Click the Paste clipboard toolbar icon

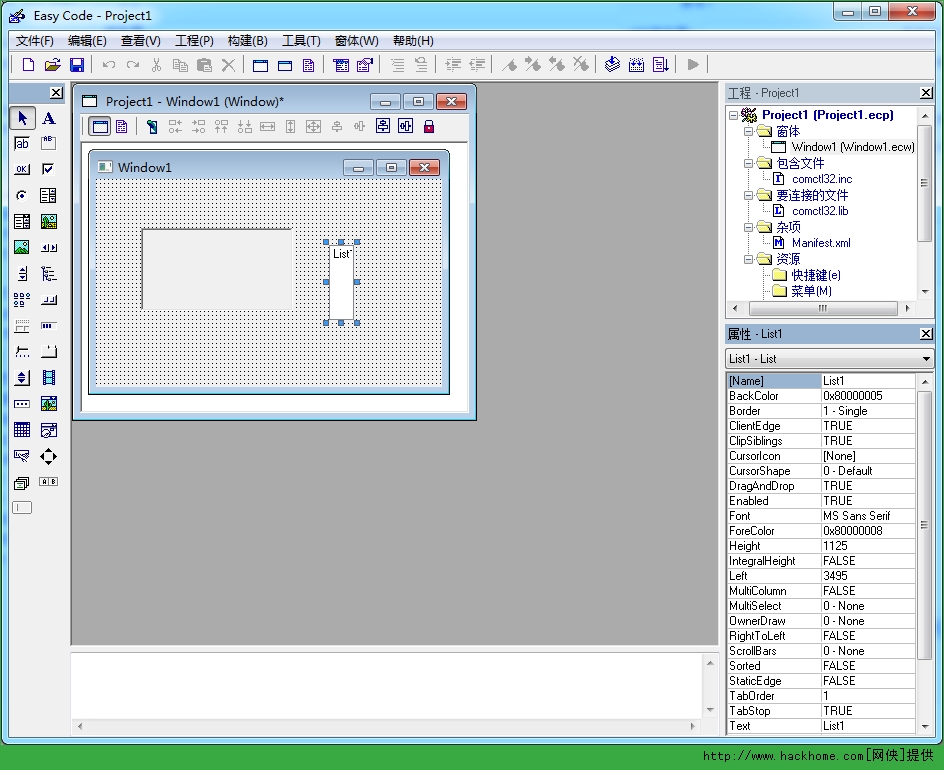[x=205, y=64]
